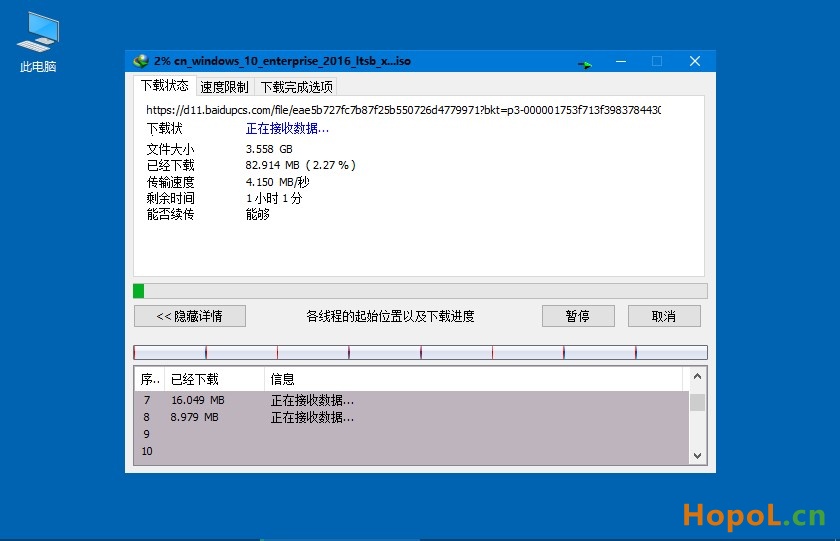
Task: Open the 速度限制 tab
Action: pyautogui.click(x=224, y=87)
